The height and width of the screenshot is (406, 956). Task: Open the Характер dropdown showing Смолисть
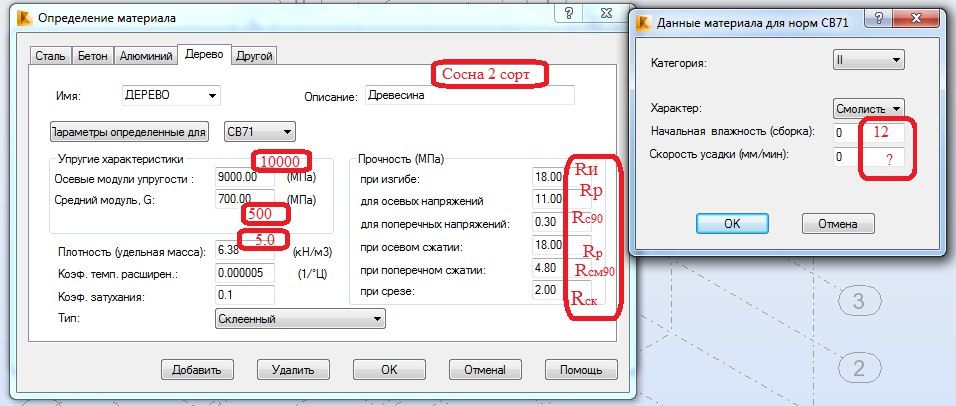pos(869,109)
